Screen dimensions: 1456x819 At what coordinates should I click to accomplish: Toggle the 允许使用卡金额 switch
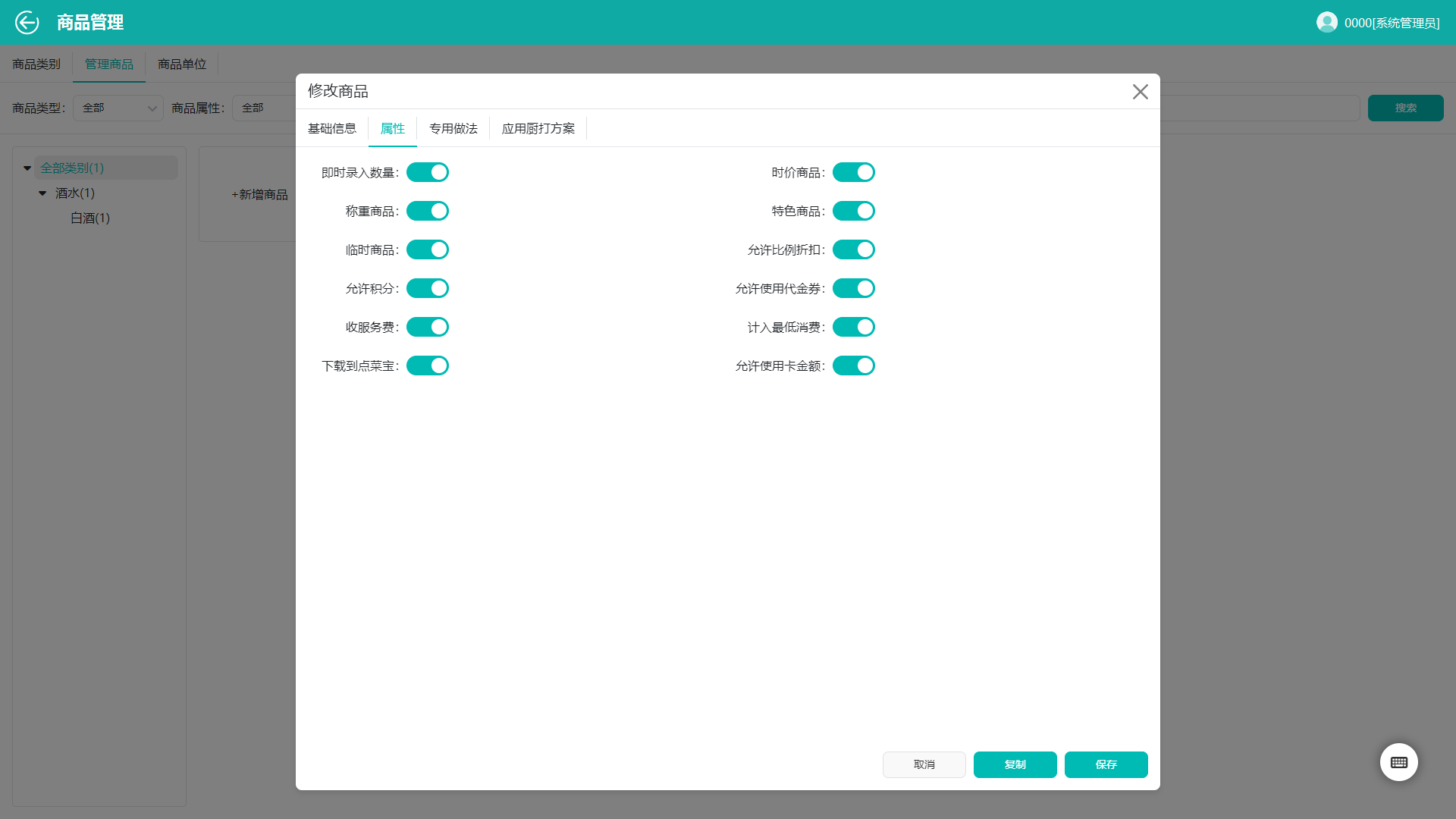pyautogui.click(x=854, y=366)
